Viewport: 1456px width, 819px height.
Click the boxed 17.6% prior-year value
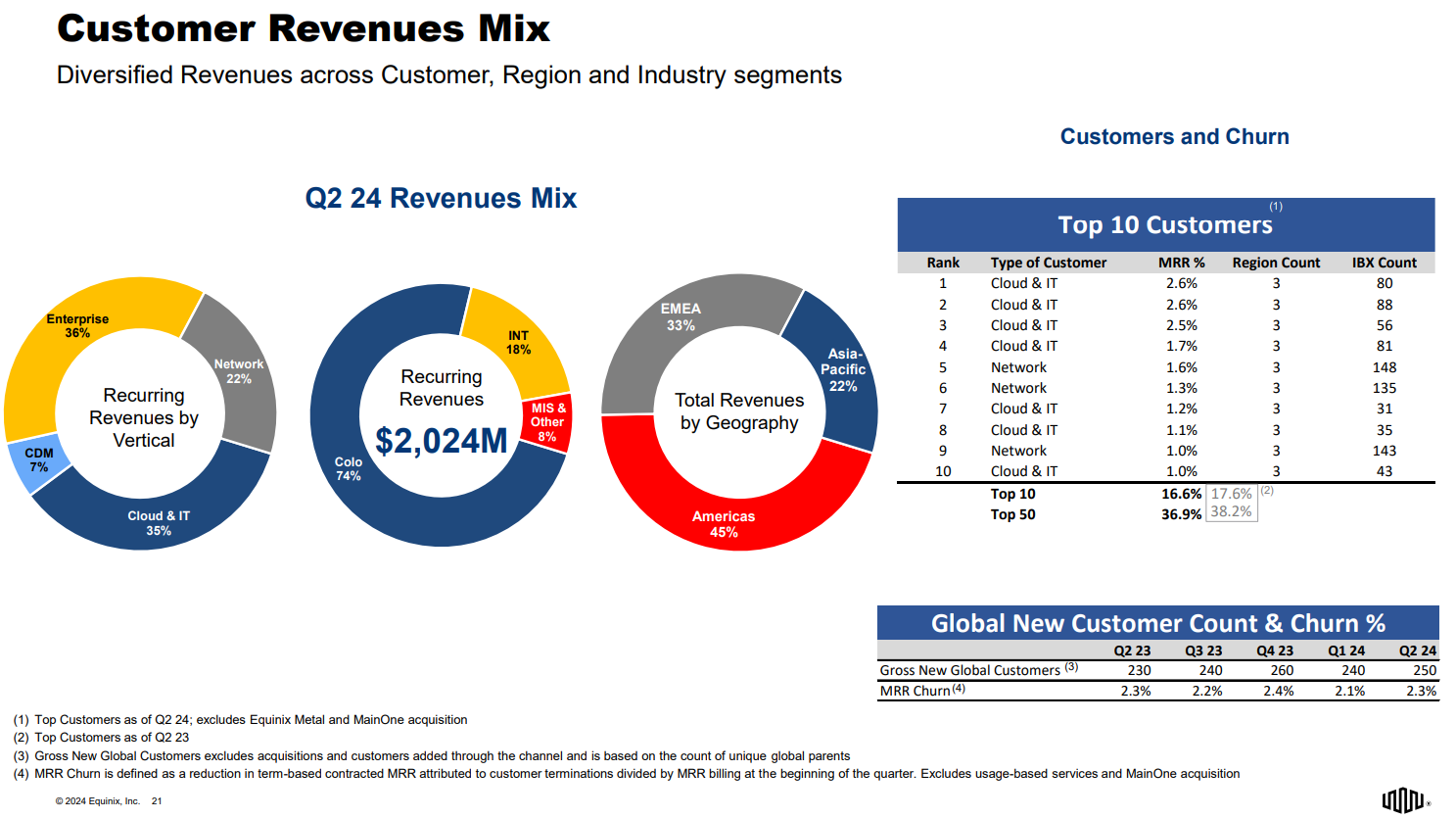[1231, 494]
